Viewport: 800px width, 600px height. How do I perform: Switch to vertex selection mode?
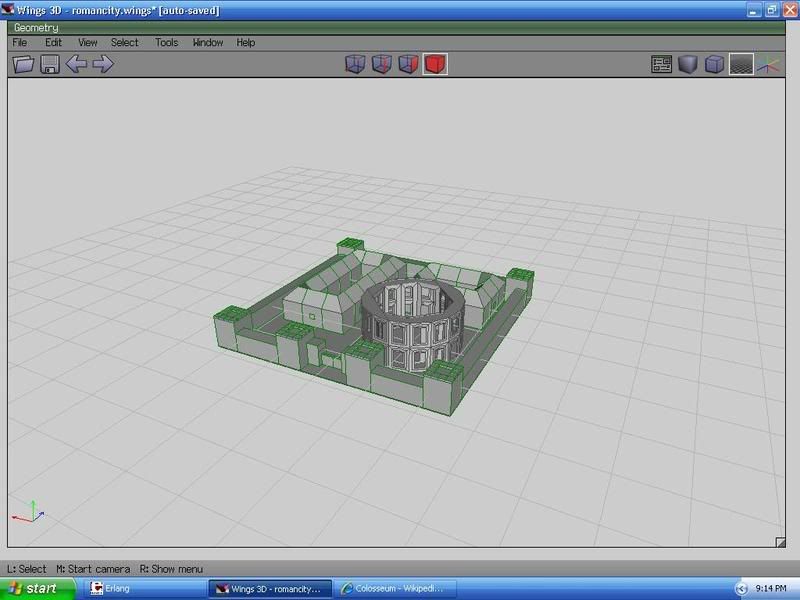356,65
